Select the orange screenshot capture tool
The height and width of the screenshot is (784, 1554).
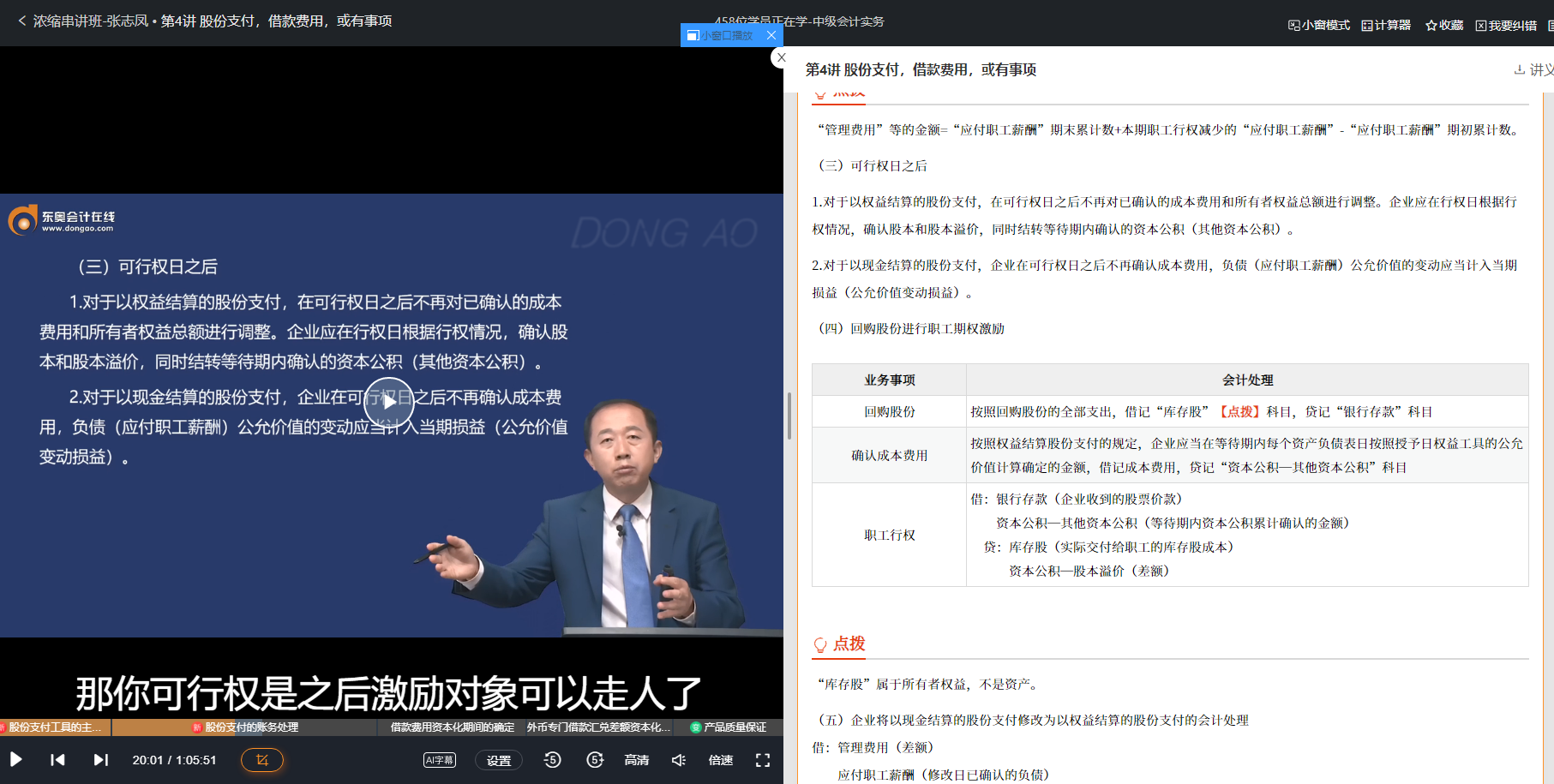(x=261, y=759)
